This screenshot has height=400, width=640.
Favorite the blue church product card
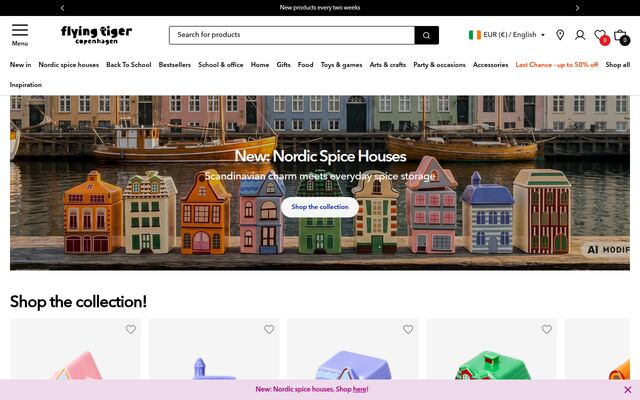coord(269,329)
